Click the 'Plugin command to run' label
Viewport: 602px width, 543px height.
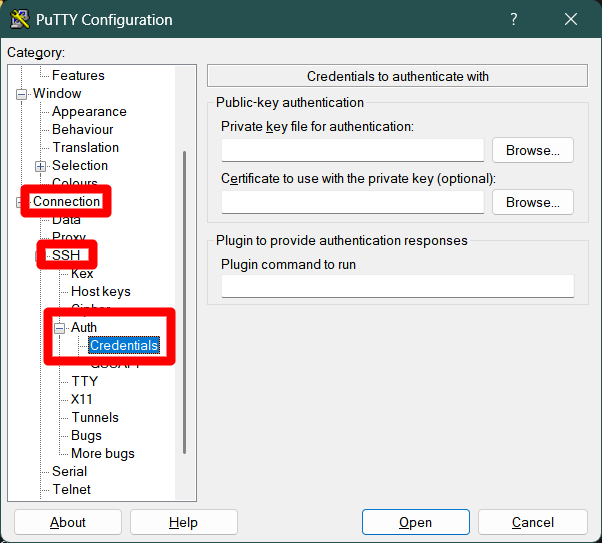pyautogui.click(x=288, y=265)
